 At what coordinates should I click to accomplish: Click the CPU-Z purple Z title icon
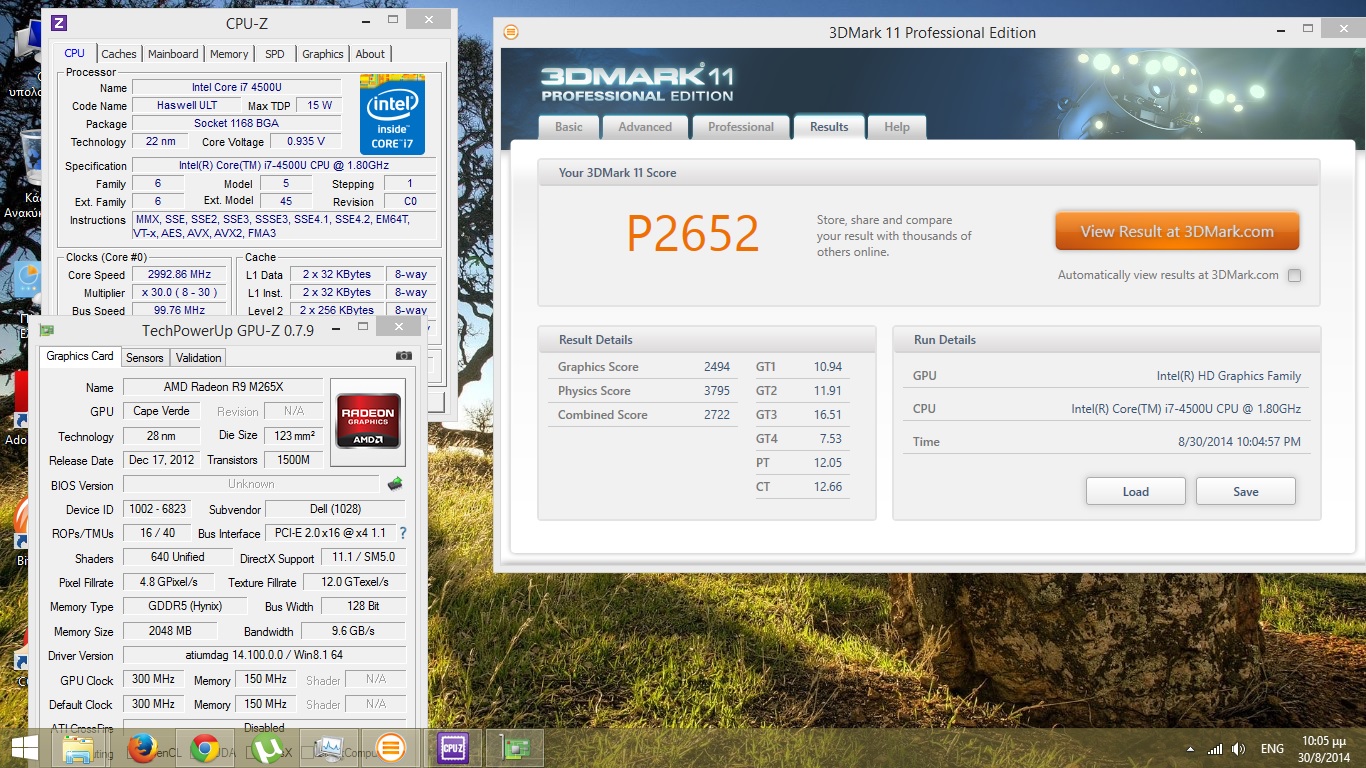(59, 22)
